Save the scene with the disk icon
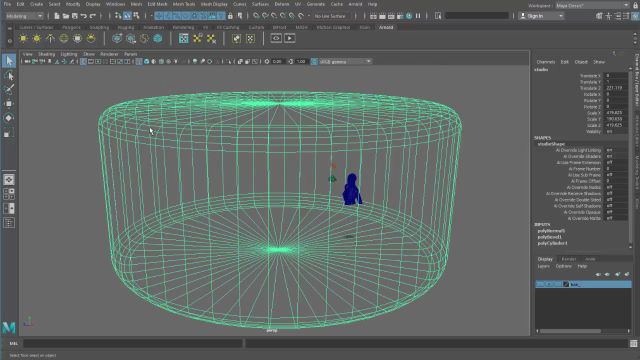 [x=75, y=16]
